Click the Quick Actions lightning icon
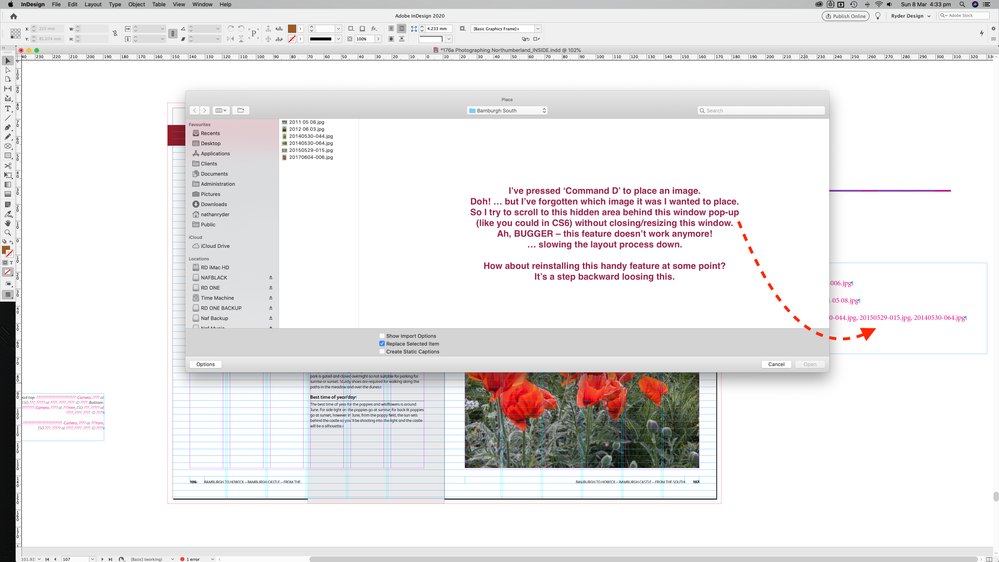Viewport: 999px width, 562px height. pyautogui.click(x=982, y=33)
